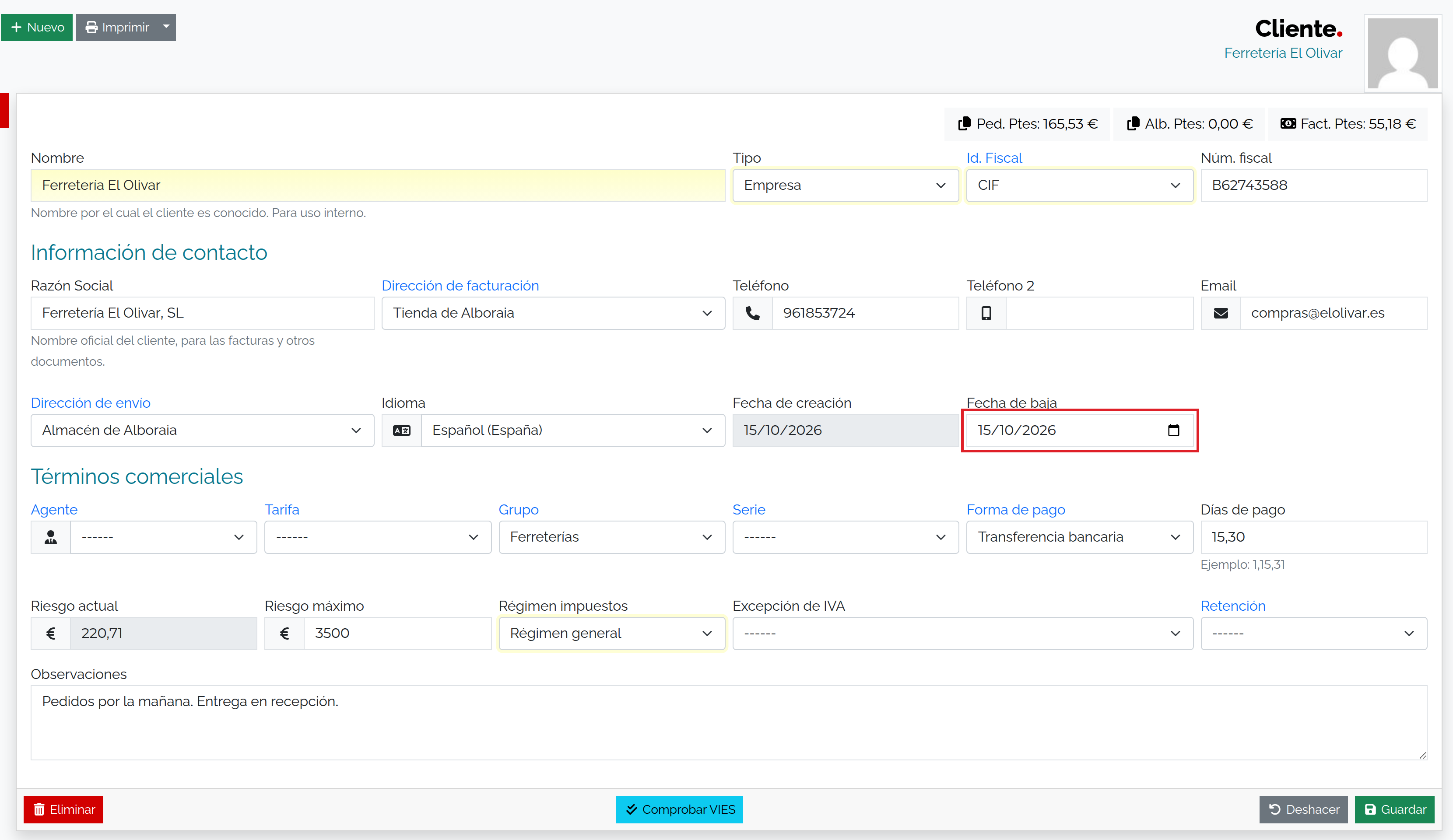The height and width of the screenshot is (840, 1453).
Task: Click the envelope icon beside Email
Action: [1221, 313]
